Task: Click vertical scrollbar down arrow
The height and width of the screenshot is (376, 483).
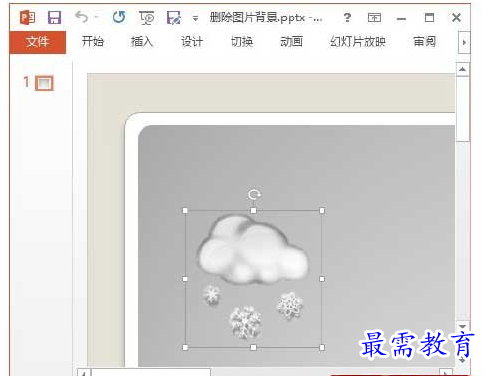Action: click(x=462, y=326)
